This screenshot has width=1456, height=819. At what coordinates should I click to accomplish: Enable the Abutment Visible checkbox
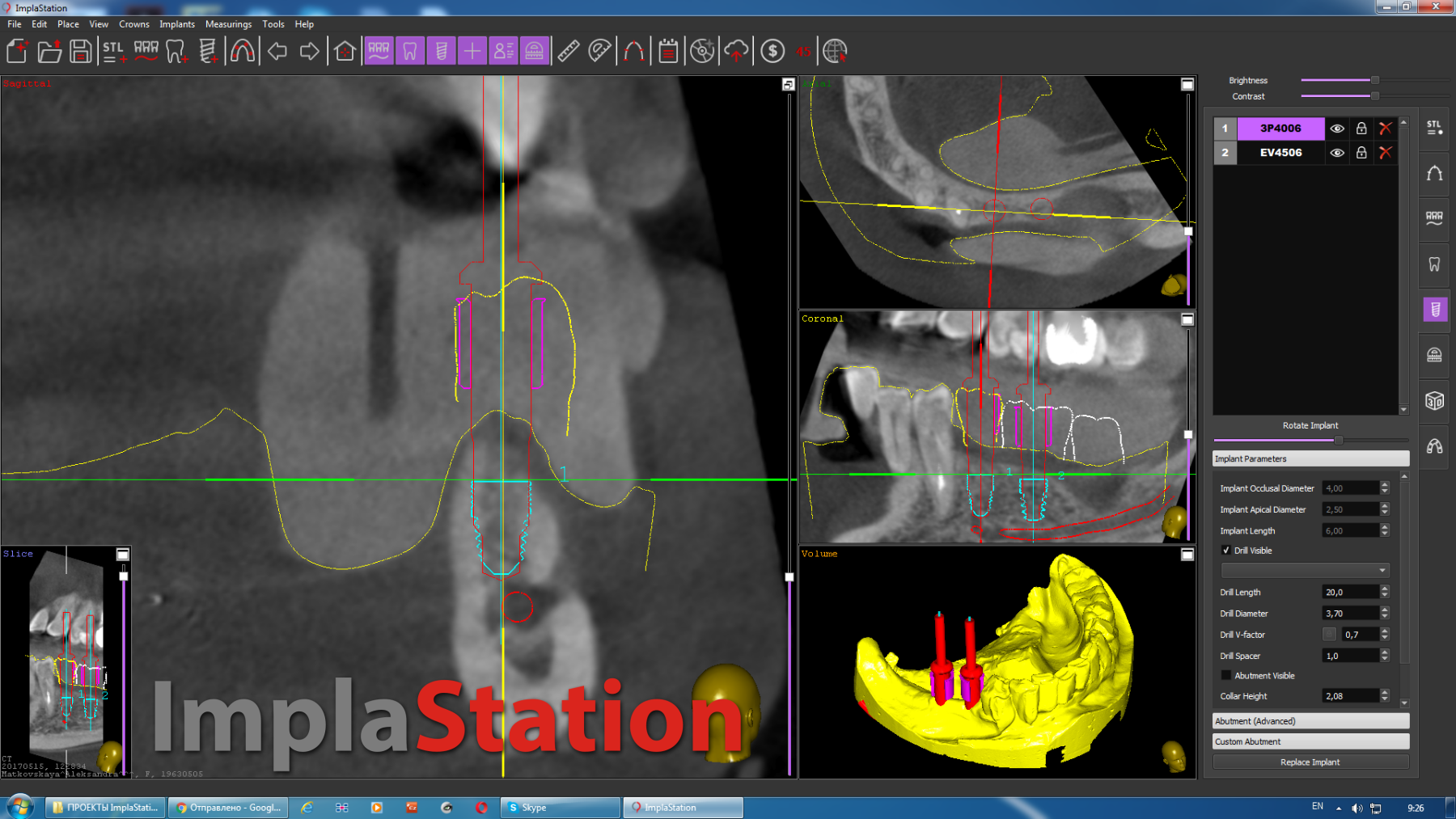click(1226, 675)
